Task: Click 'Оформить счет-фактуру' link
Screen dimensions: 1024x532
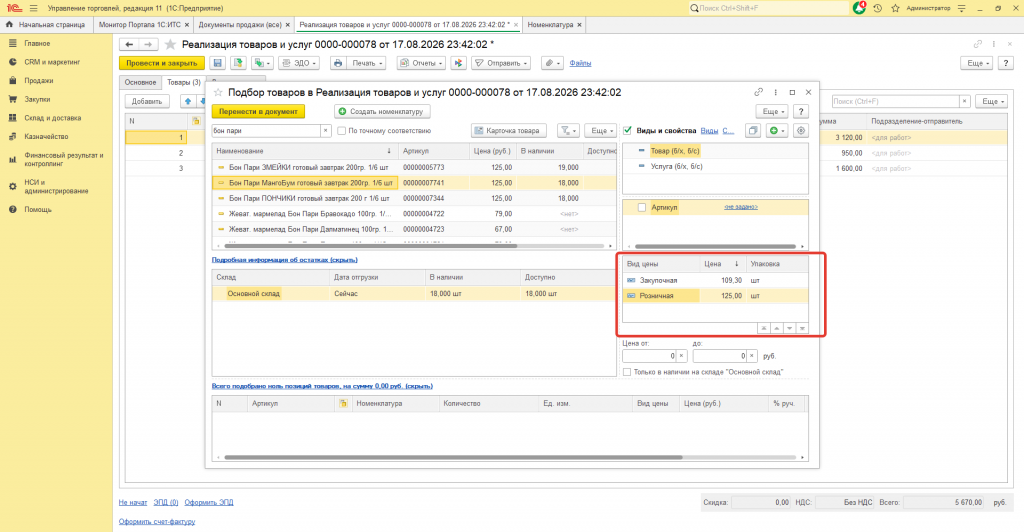Action: coord(157,522)
